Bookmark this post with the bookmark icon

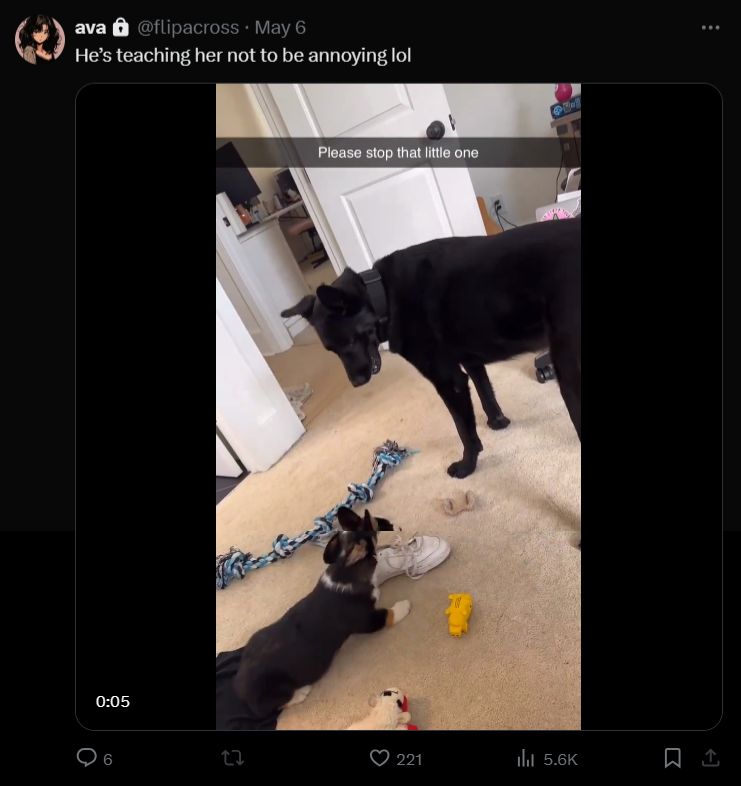point(672,758)
